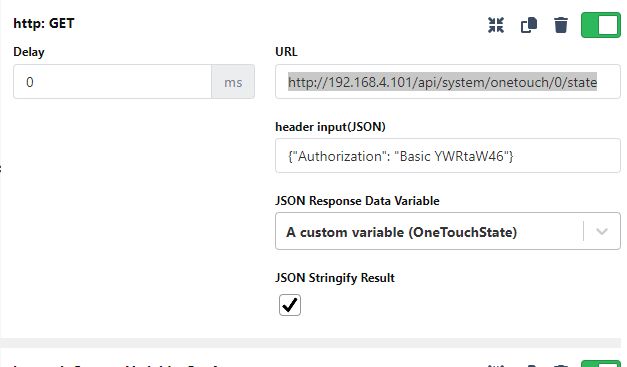Viewport: 627px width, 367px height.
Task: Click the Delay field label
Action: click(x=29, y=52)
